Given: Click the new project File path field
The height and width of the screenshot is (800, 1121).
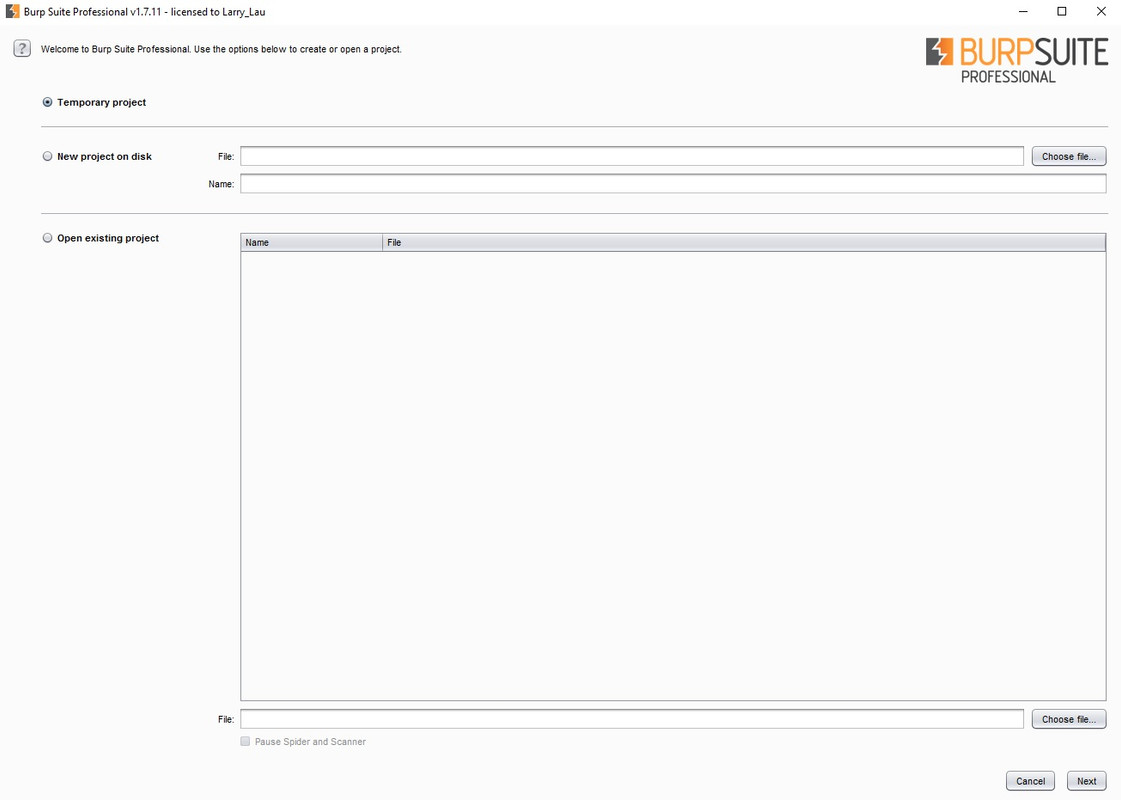Looking at the screenshot, I should pos(632,156).
